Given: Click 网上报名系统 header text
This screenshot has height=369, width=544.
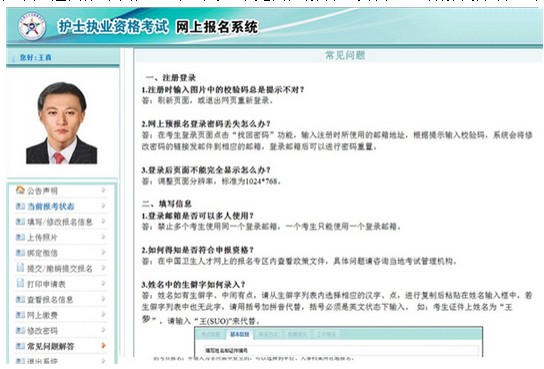Looking at the screenshot, I should 217,27.
